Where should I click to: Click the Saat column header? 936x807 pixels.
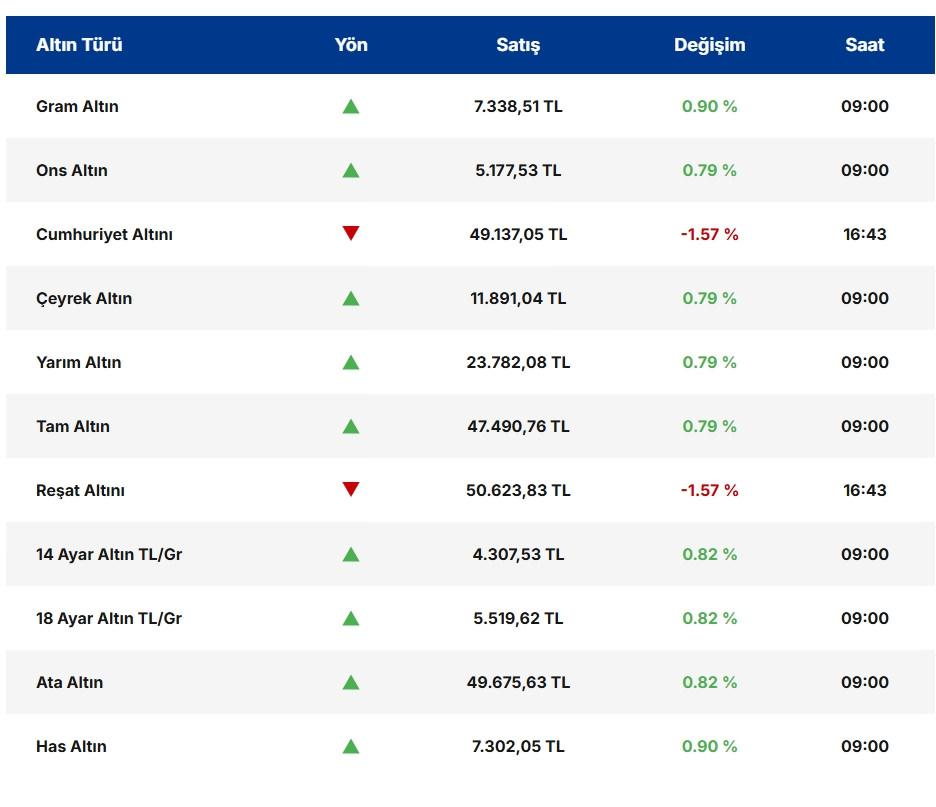(x=864, y=45)
